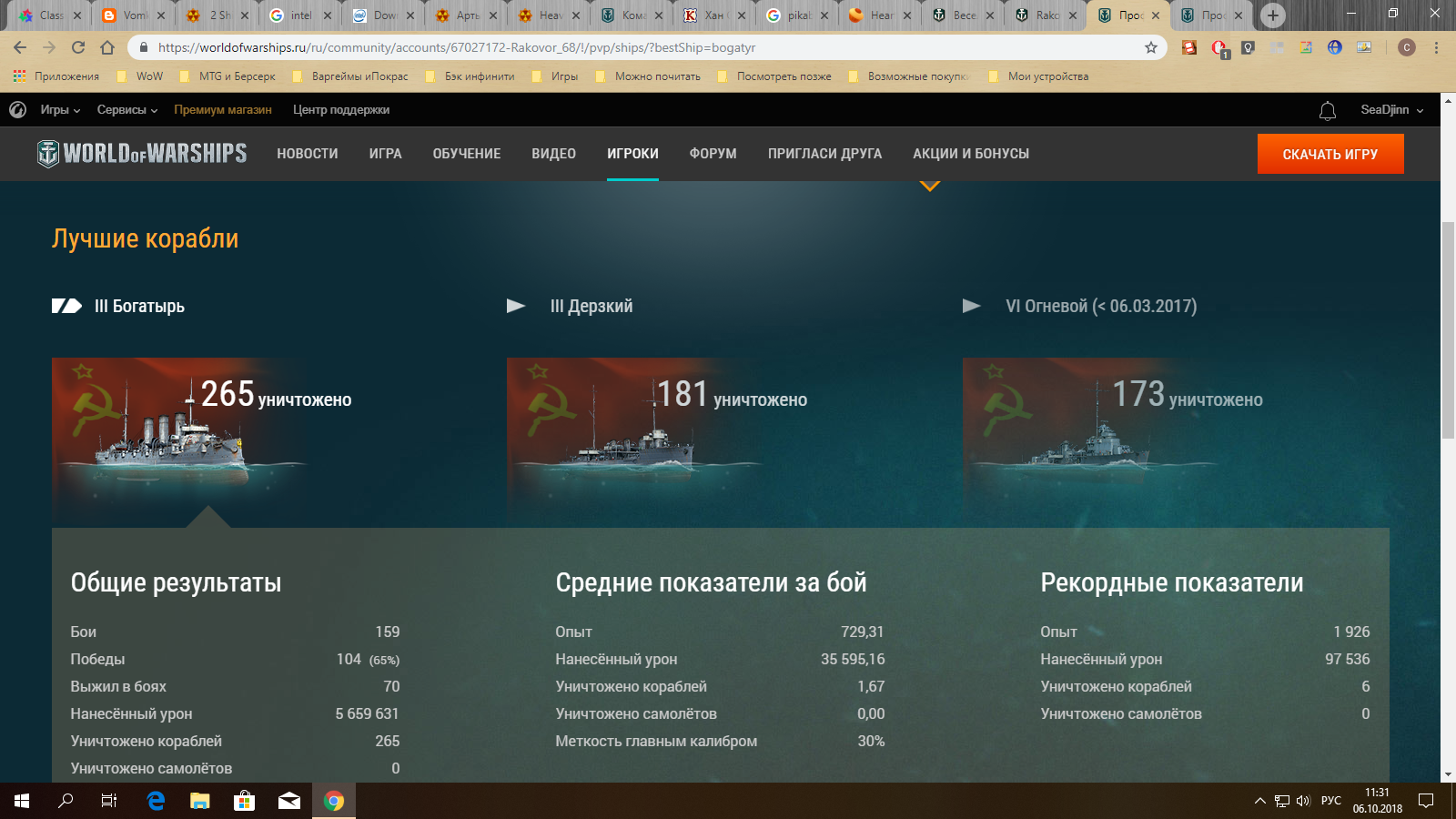Open the browser home page

107,47
